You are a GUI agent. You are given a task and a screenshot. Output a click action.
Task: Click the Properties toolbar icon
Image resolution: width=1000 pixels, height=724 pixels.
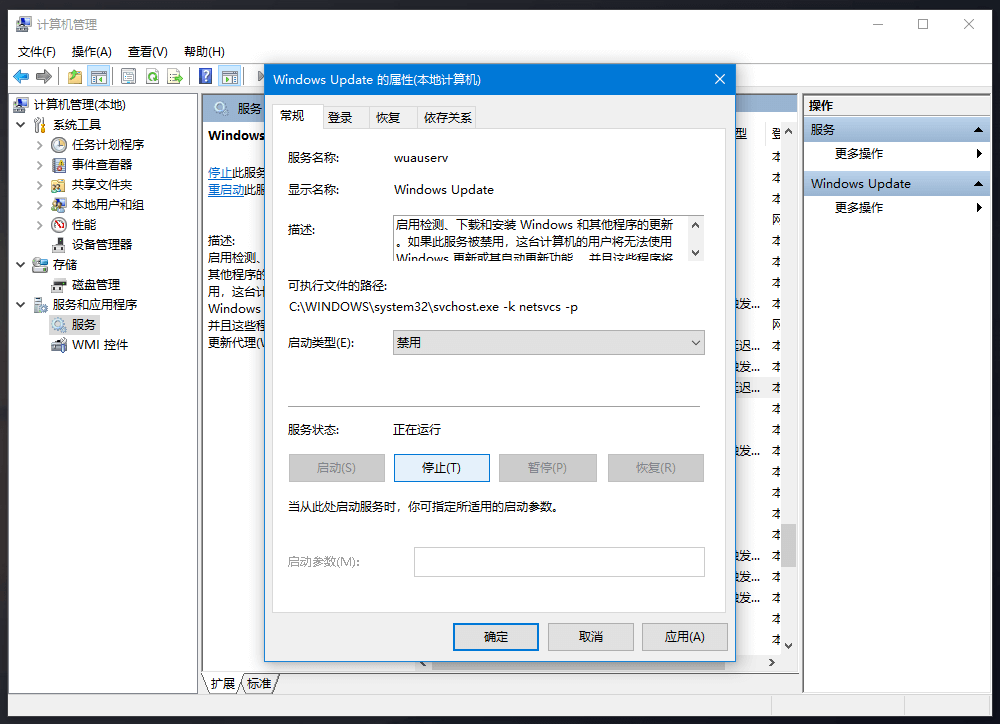[x=128, y=77]
